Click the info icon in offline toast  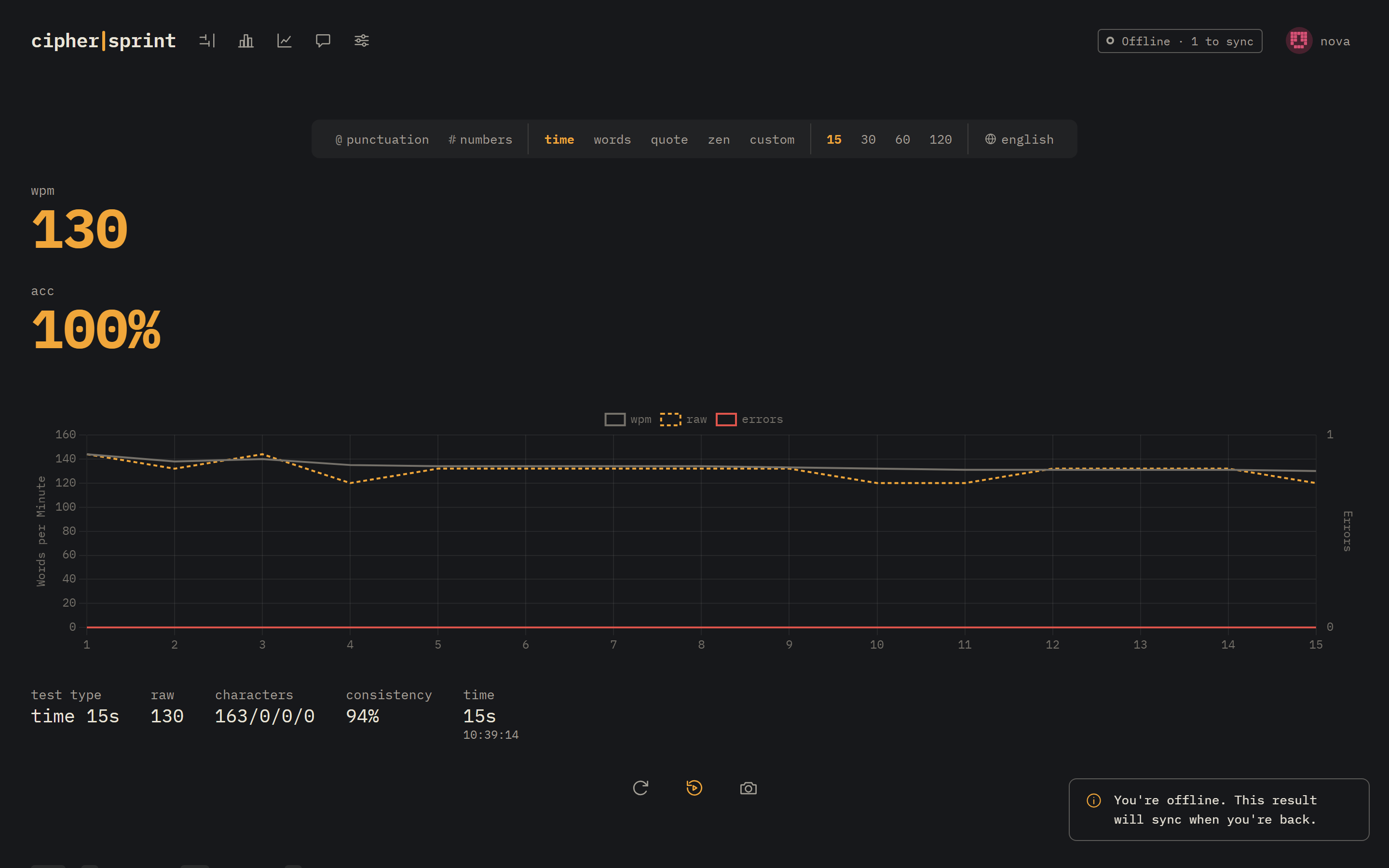[x=1094, y=800]
